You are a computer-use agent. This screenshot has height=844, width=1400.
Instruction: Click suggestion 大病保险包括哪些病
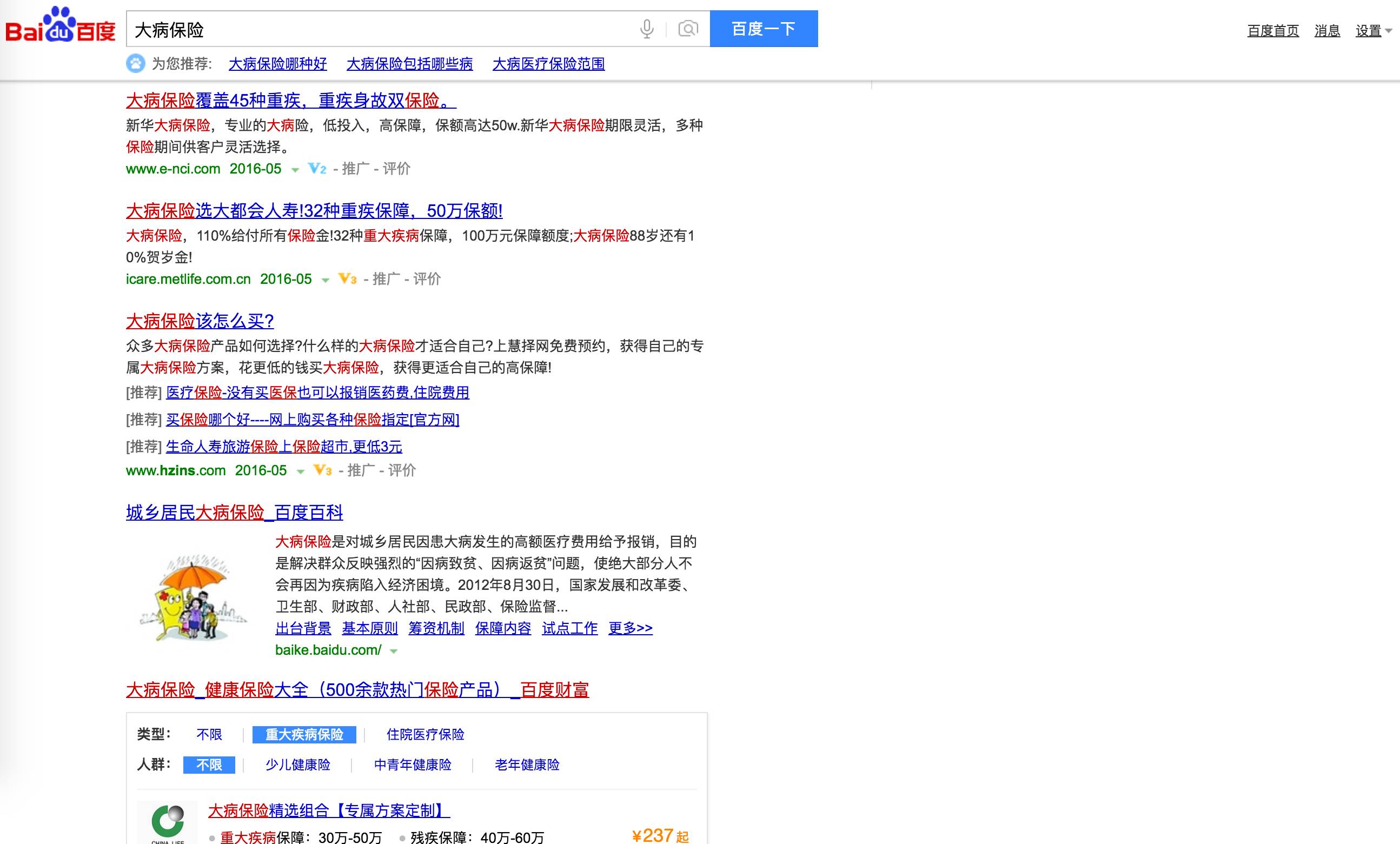(x=410, y=64)
